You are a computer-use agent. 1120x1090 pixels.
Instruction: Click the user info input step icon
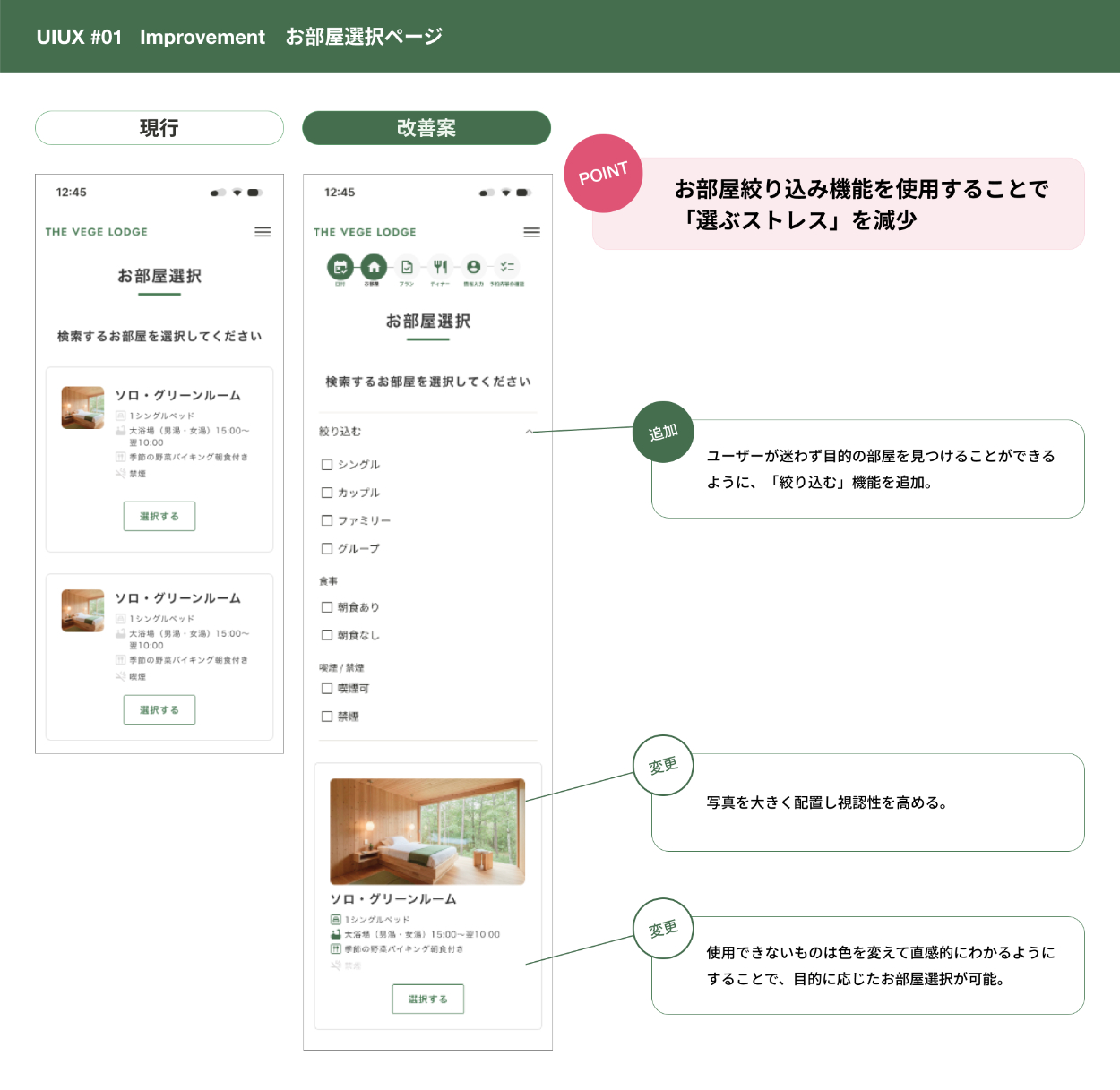coord(473,267)
